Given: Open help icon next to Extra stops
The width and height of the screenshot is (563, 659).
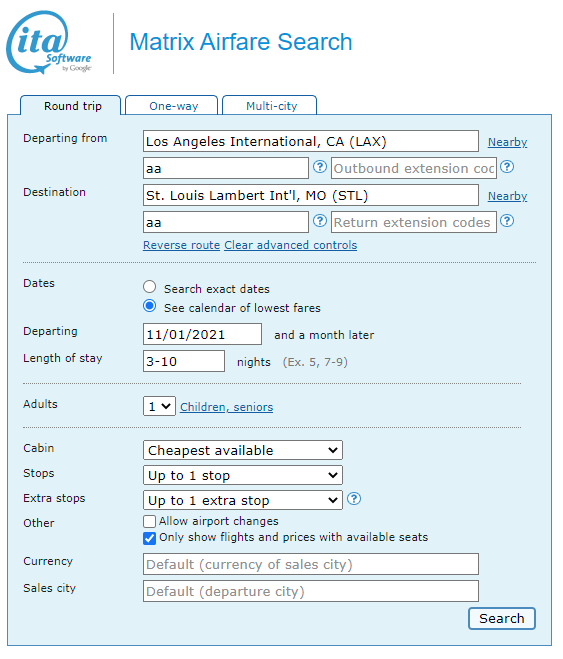Looking at the screenshot, I should point(354,499).
